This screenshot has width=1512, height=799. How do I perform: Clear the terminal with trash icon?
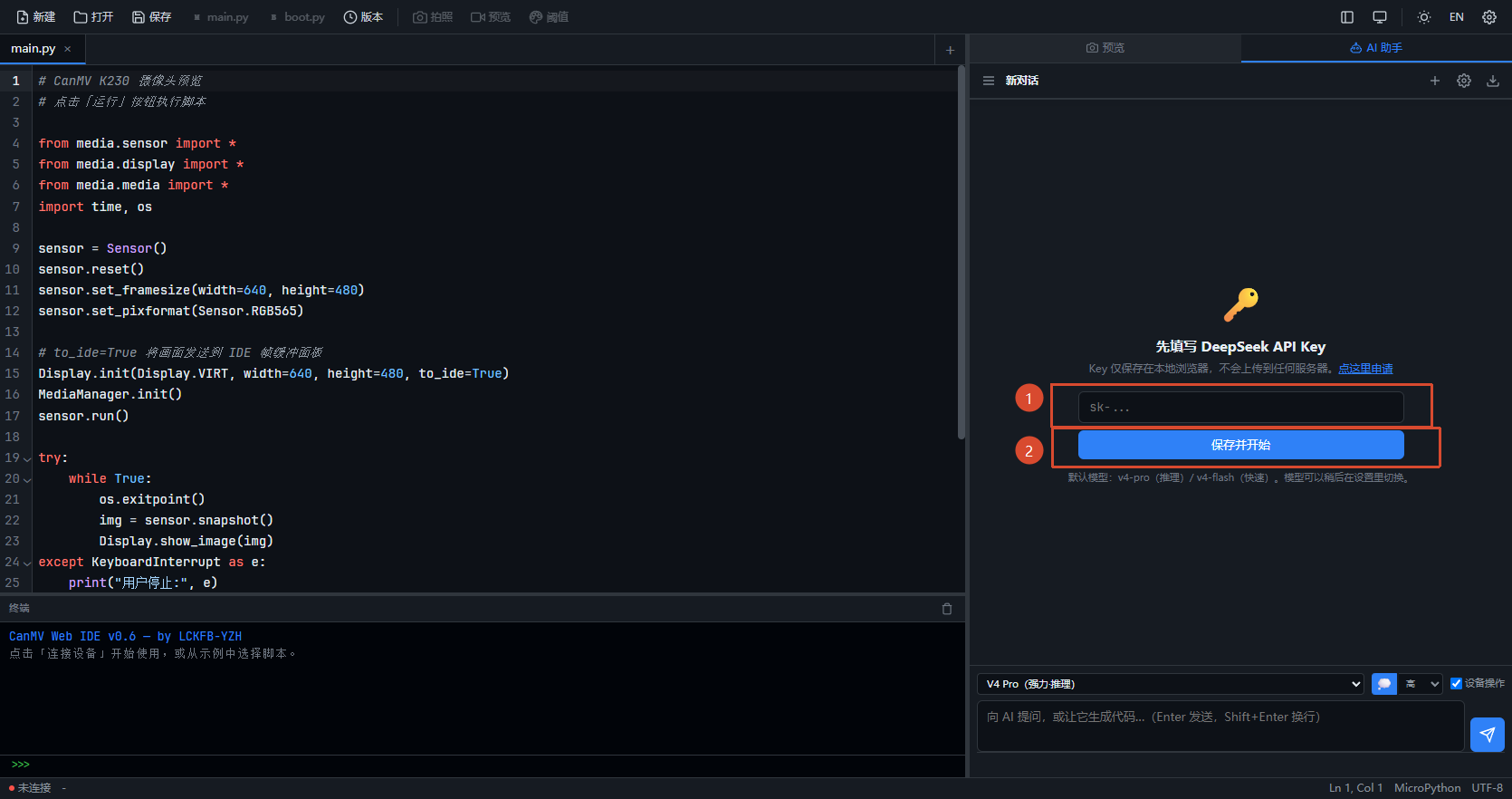pos(947,609)
